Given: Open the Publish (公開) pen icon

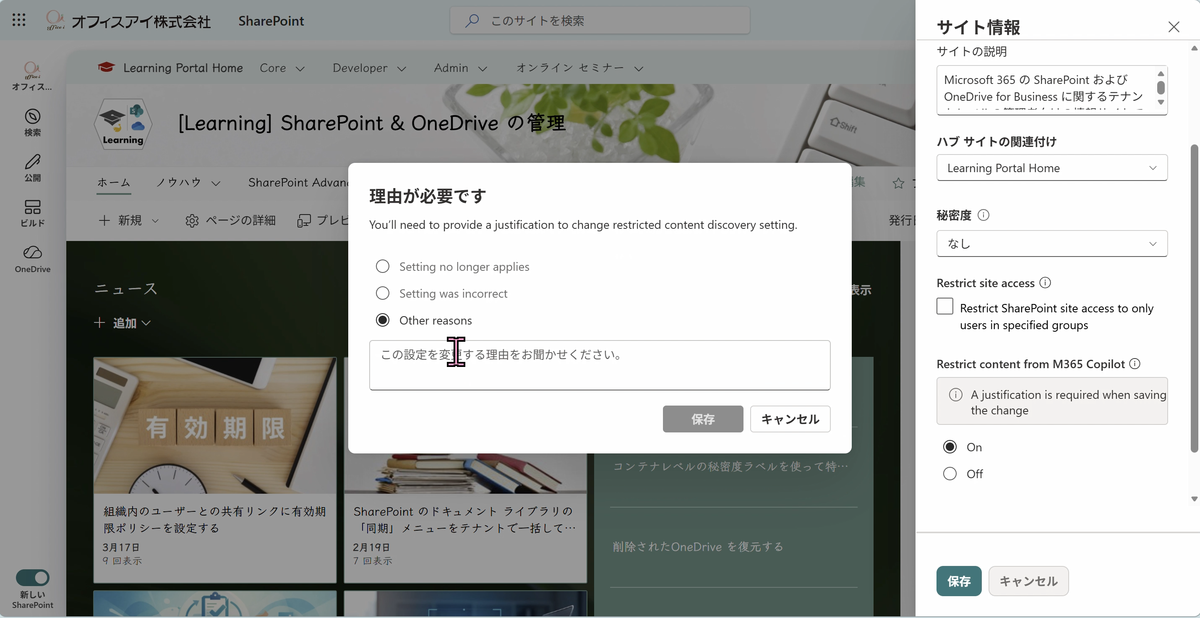Looking at the screenshot, I should pos(32,162).
